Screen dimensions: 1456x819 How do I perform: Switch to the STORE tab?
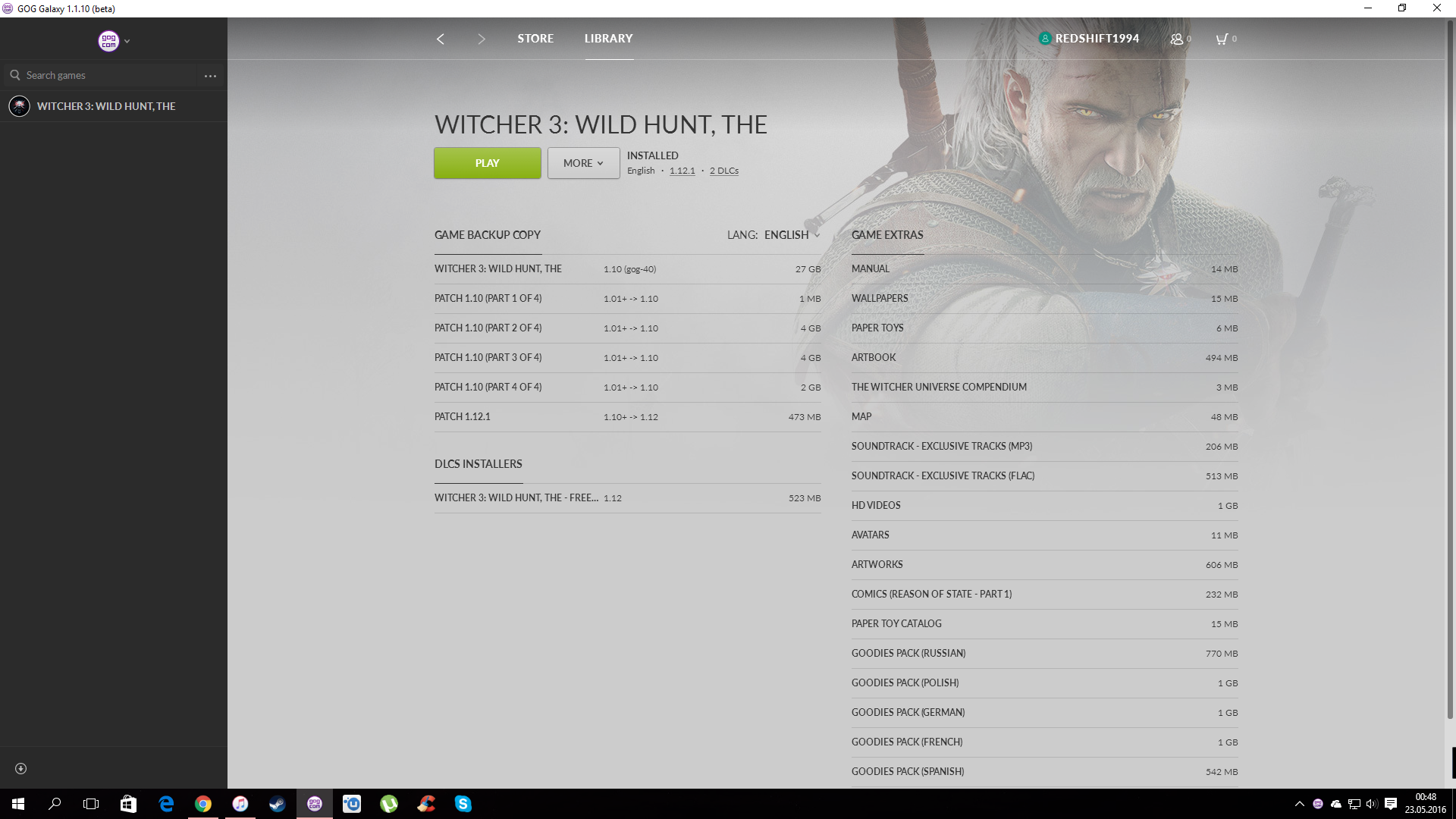pyautogui.click(x=535, y=39)
